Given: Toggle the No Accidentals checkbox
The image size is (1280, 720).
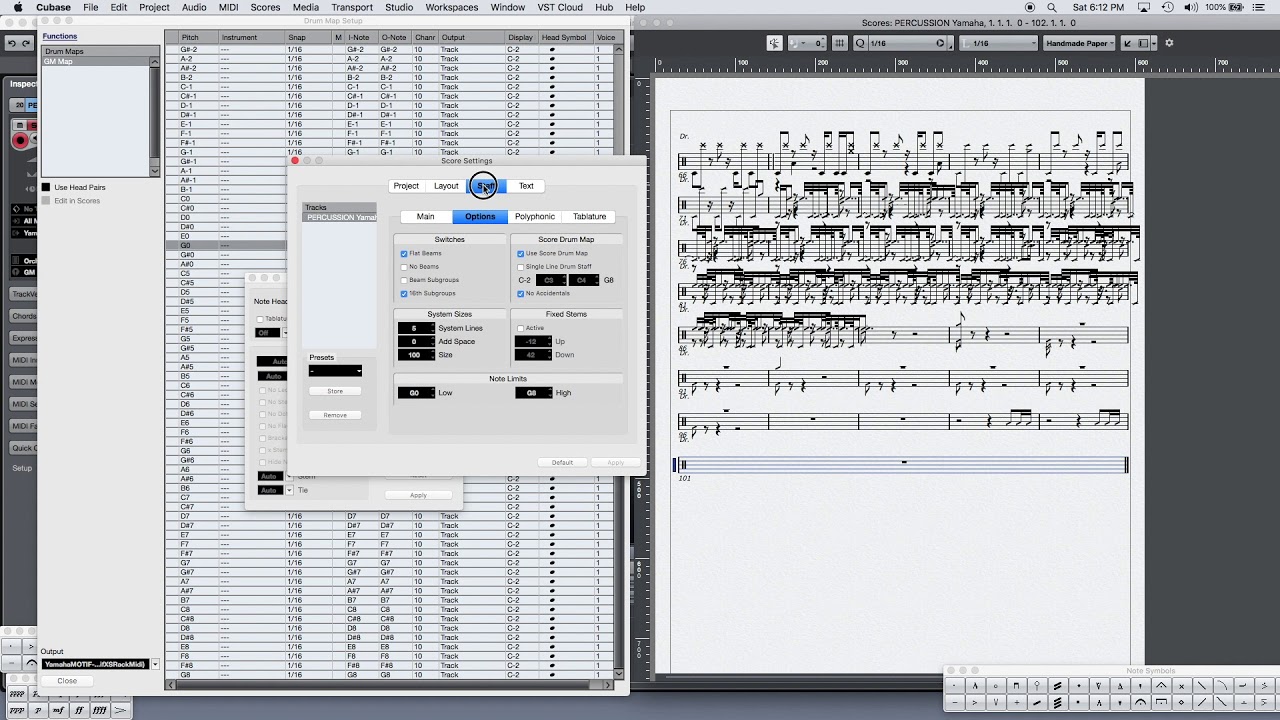Looking at the screenshot, I should pyautogui.click(x=521, y=294).
